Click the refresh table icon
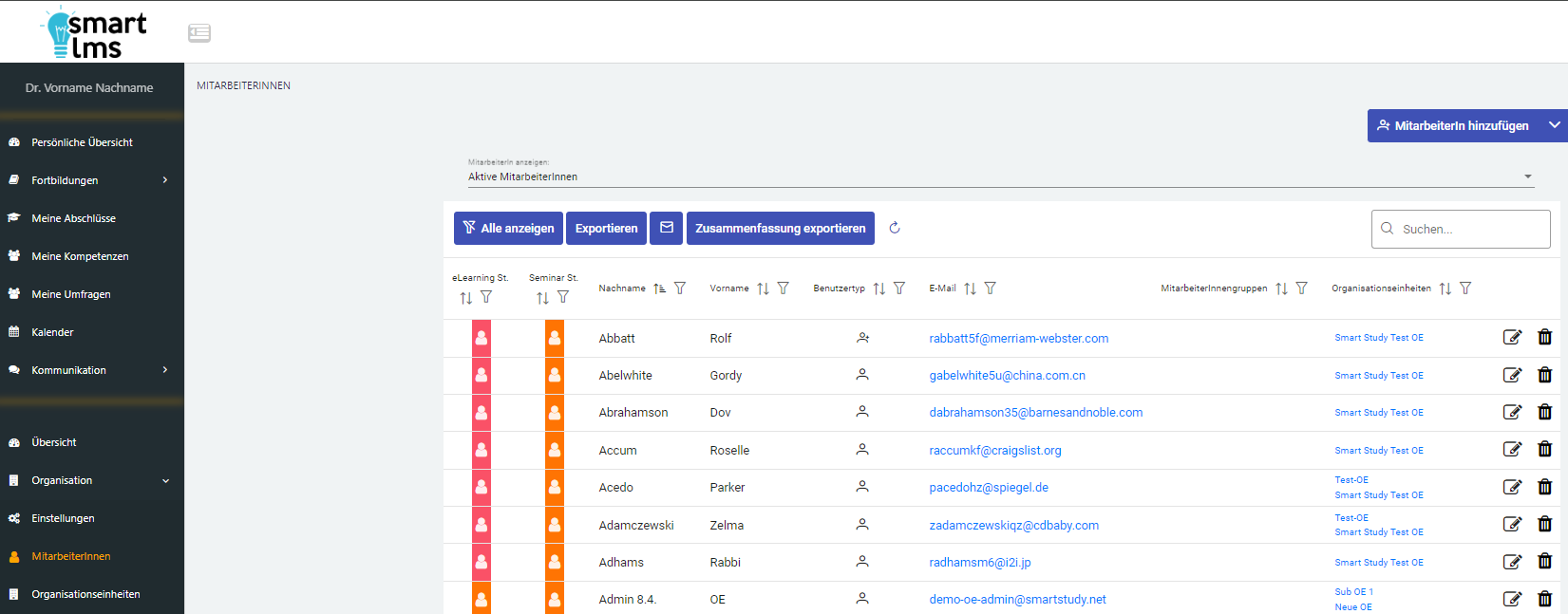1568x614 pixels. 894,228
